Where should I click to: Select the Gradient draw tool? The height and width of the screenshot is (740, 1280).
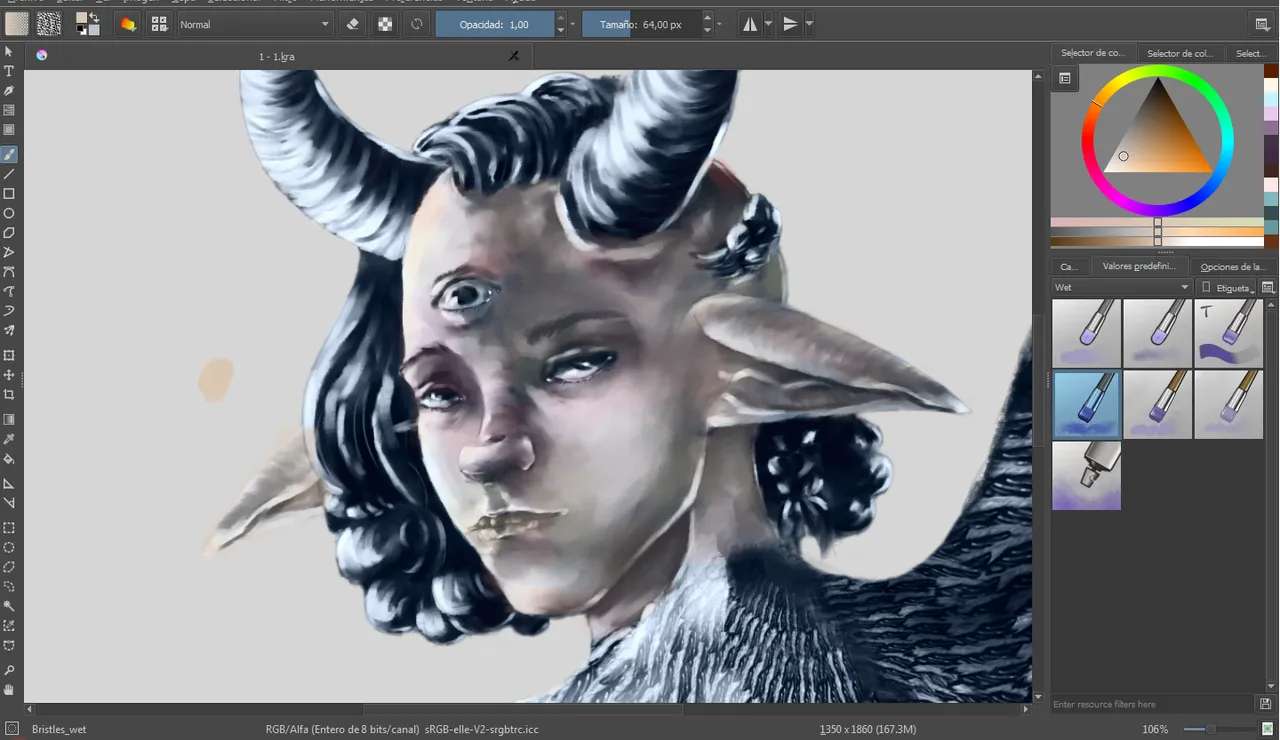[9, 419]
